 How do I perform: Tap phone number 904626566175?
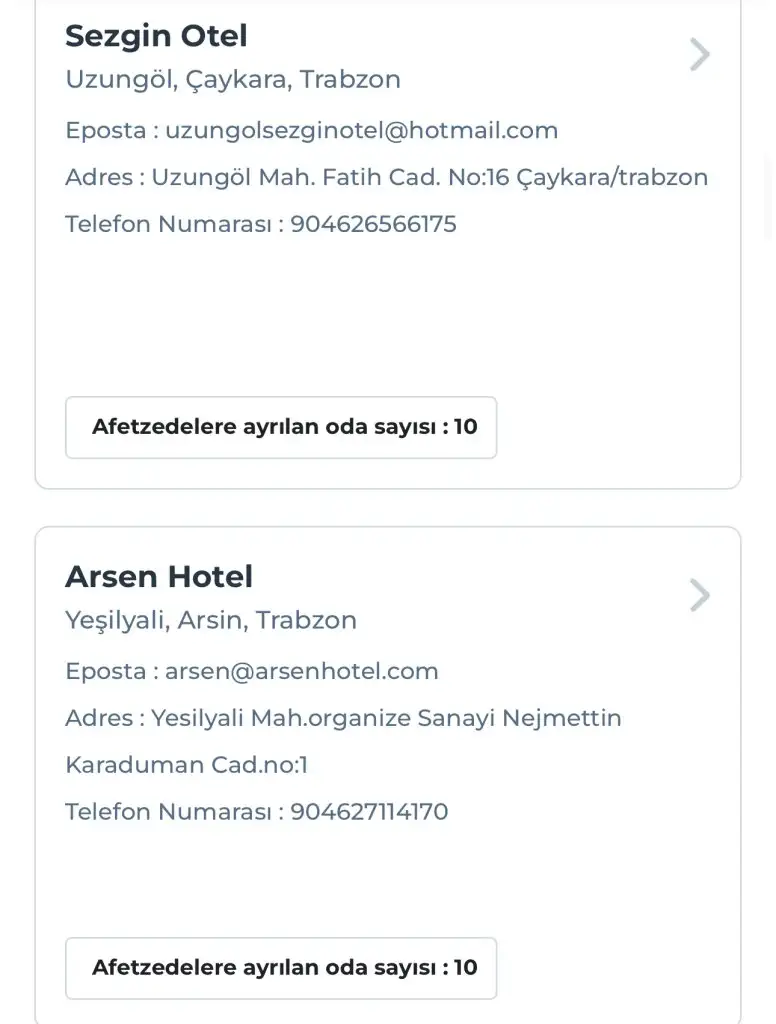pos(373,224)
